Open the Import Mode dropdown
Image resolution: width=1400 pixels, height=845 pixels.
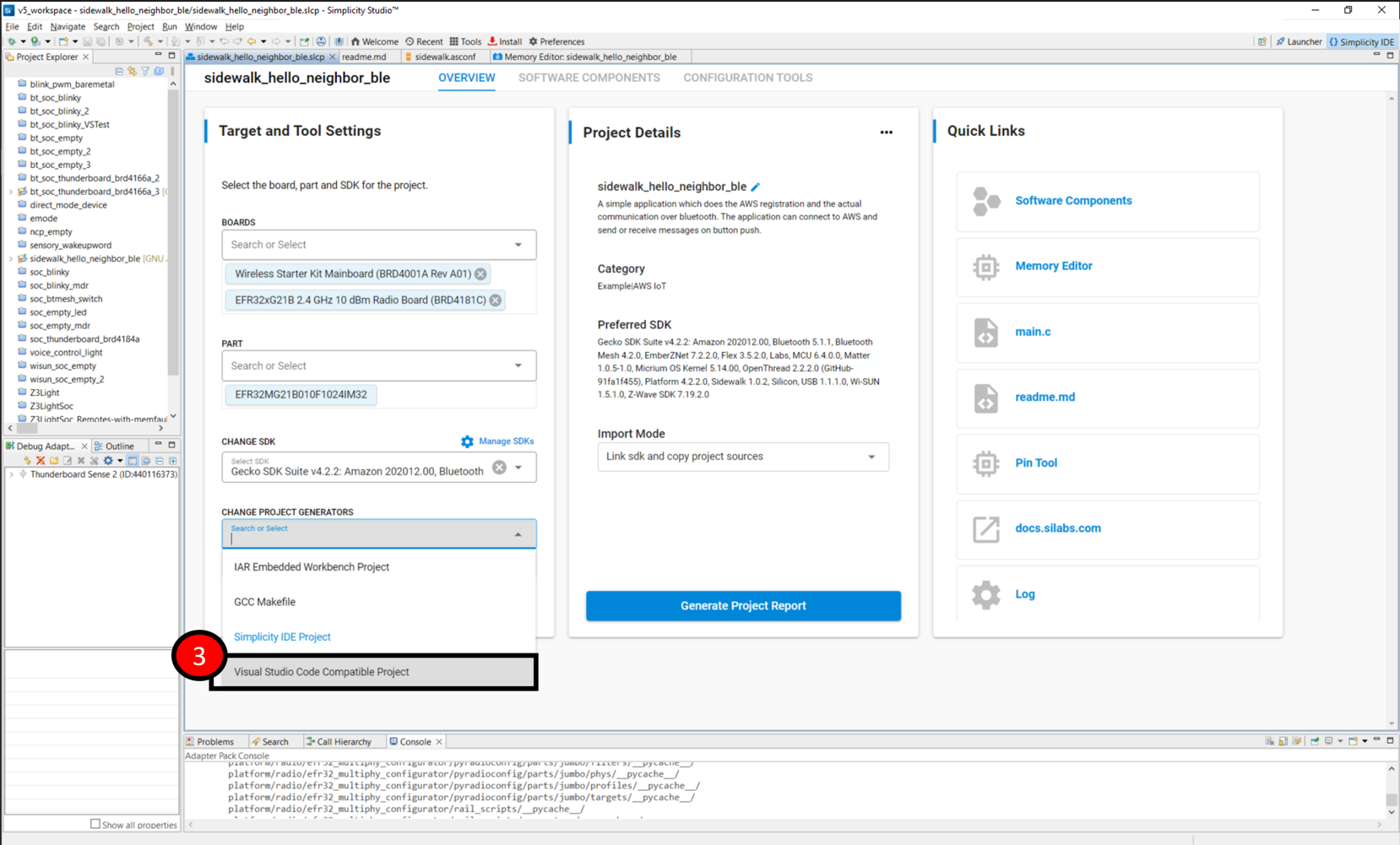pos(872,457)
